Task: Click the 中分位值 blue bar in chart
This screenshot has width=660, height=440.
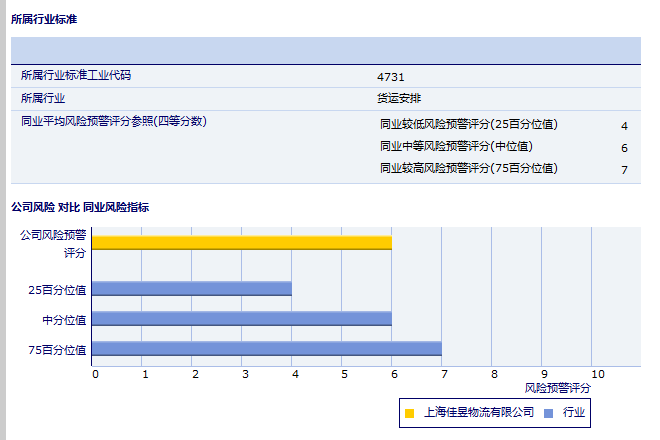Action: (x=241, y=319)
